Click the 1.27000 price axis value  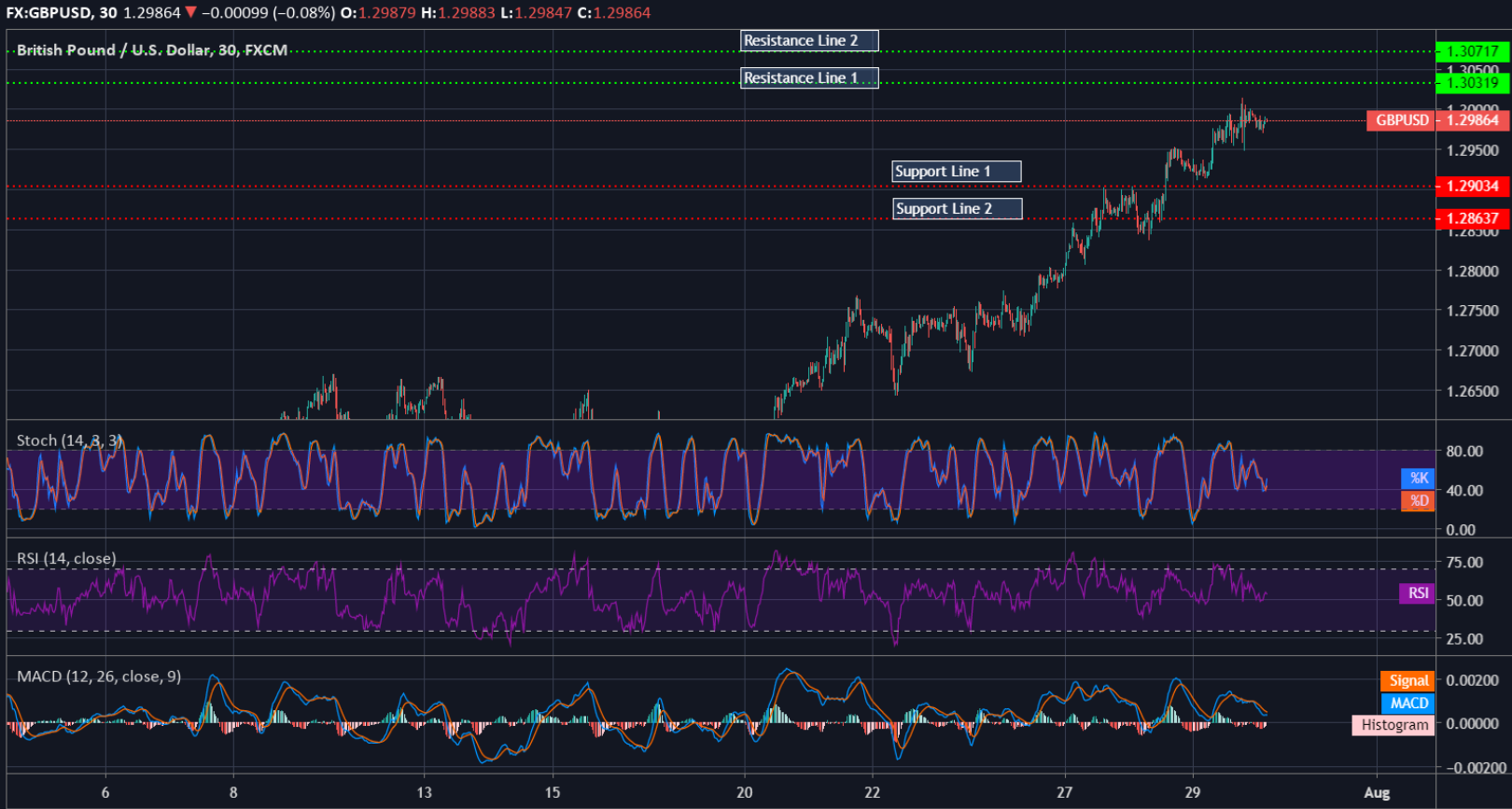(x=1473, y=351)
